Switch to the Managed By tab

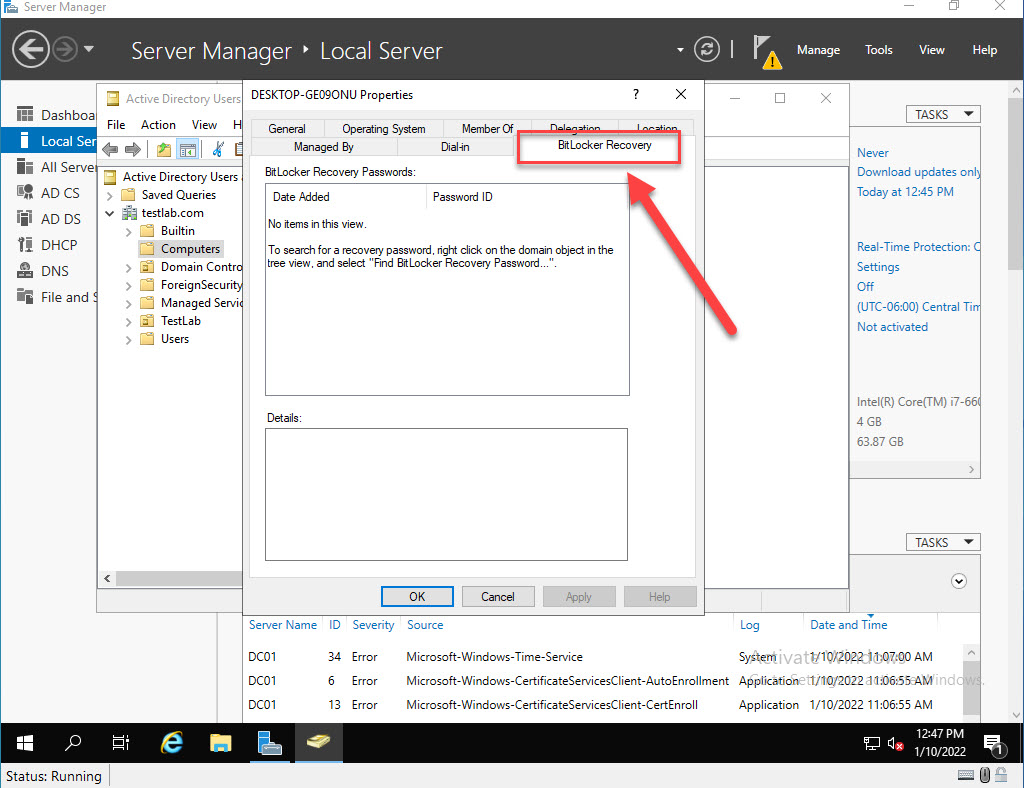click(x=323, y=147)
